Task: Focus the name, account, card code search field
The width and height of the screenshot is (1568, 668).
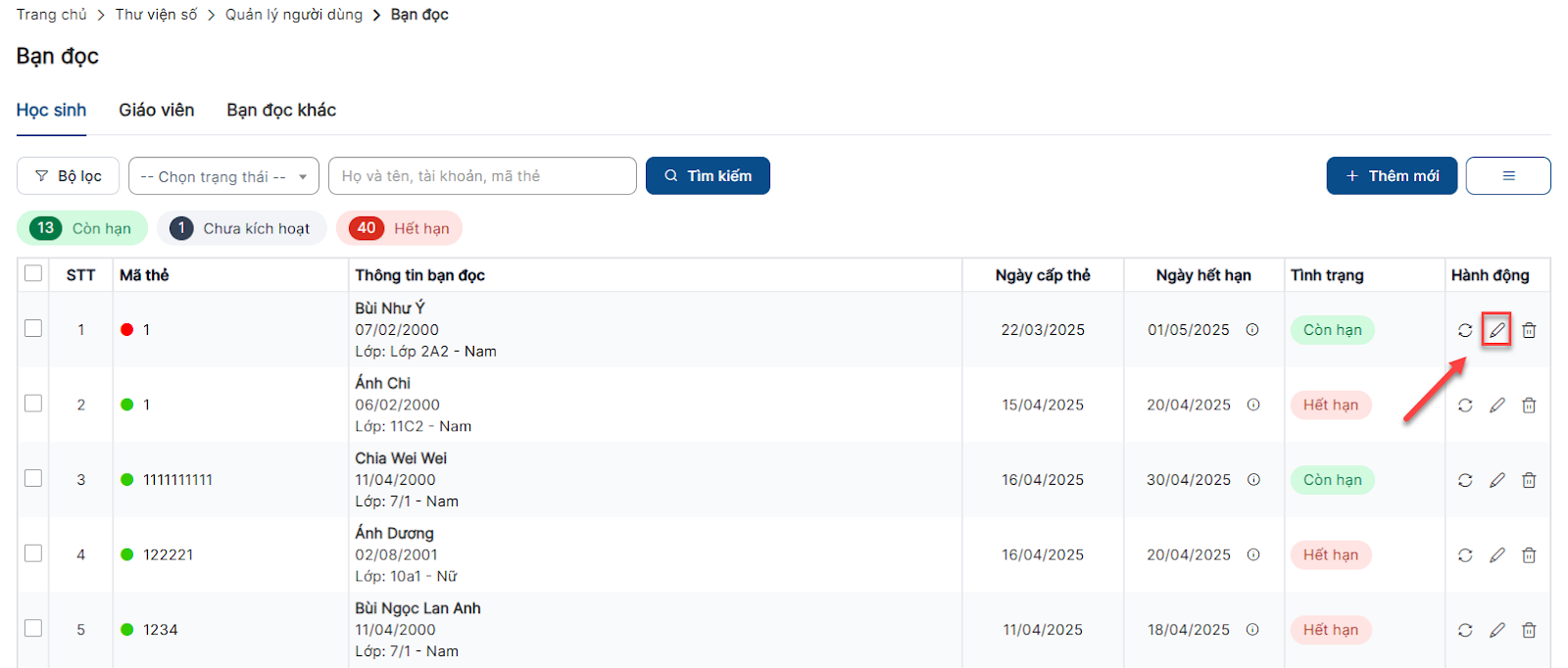Action: click(x=482, y=176)
